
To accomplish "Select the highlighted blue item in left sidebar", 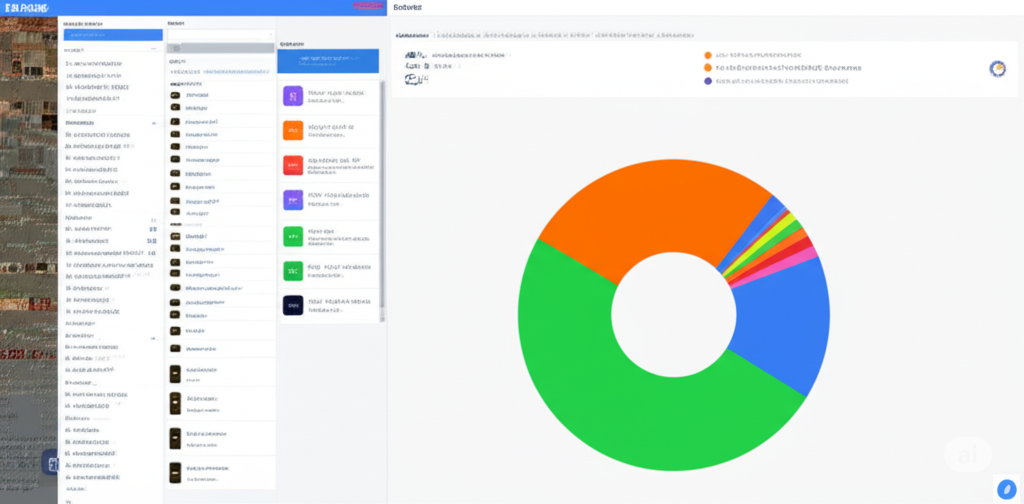I will point(113,35).
